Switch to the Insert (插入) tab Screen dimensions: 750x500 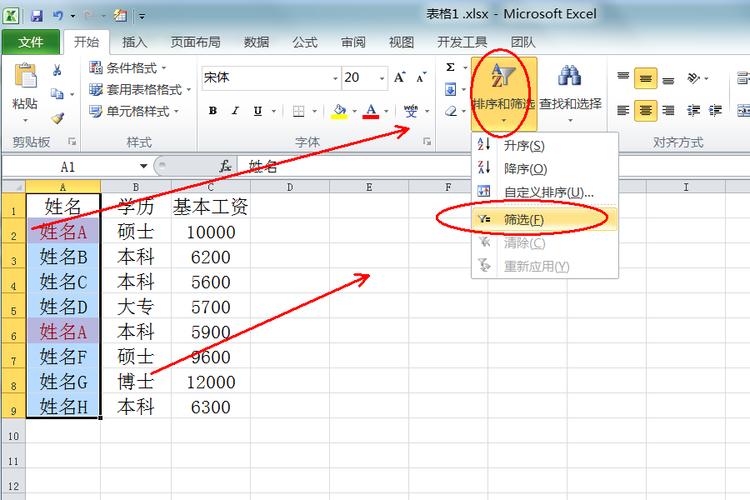(134, 42)
